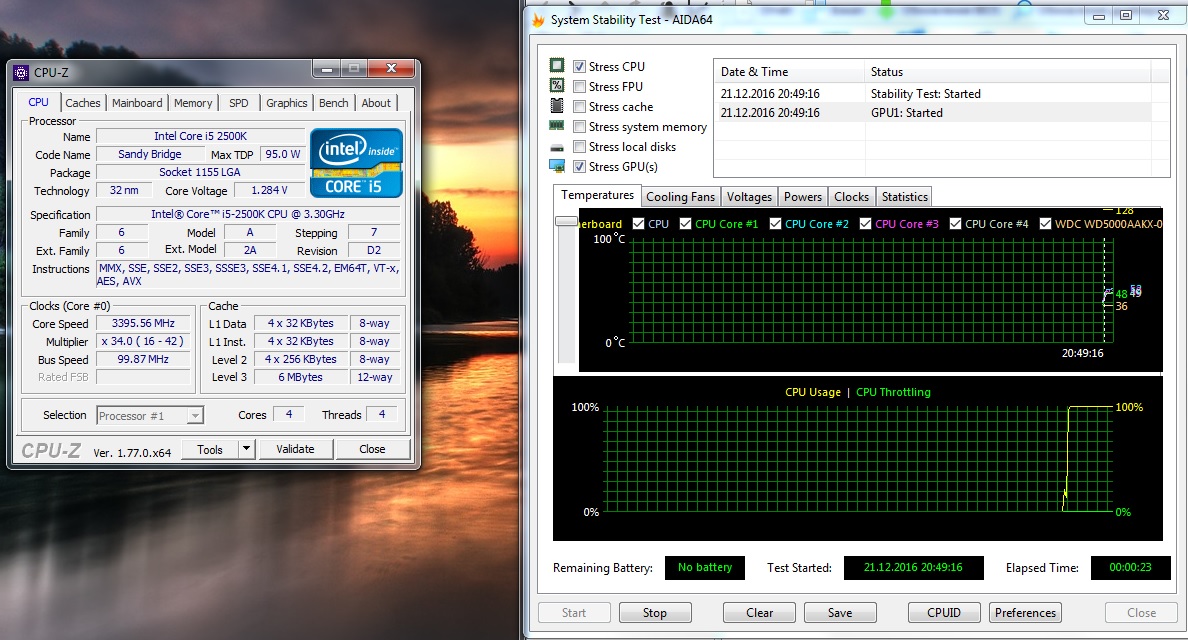Open the Tools dropdown arrow in CPU-Z
1188x640 pixels.
tap(246, 449)
